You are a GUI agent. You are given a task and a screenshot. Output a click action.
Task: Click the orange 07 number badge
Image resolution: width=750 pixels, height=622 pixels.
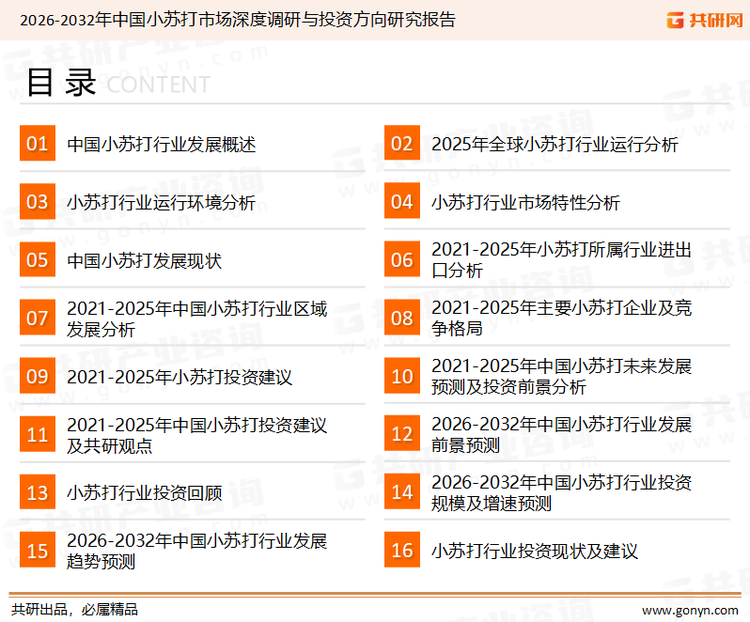pos(37,318)
